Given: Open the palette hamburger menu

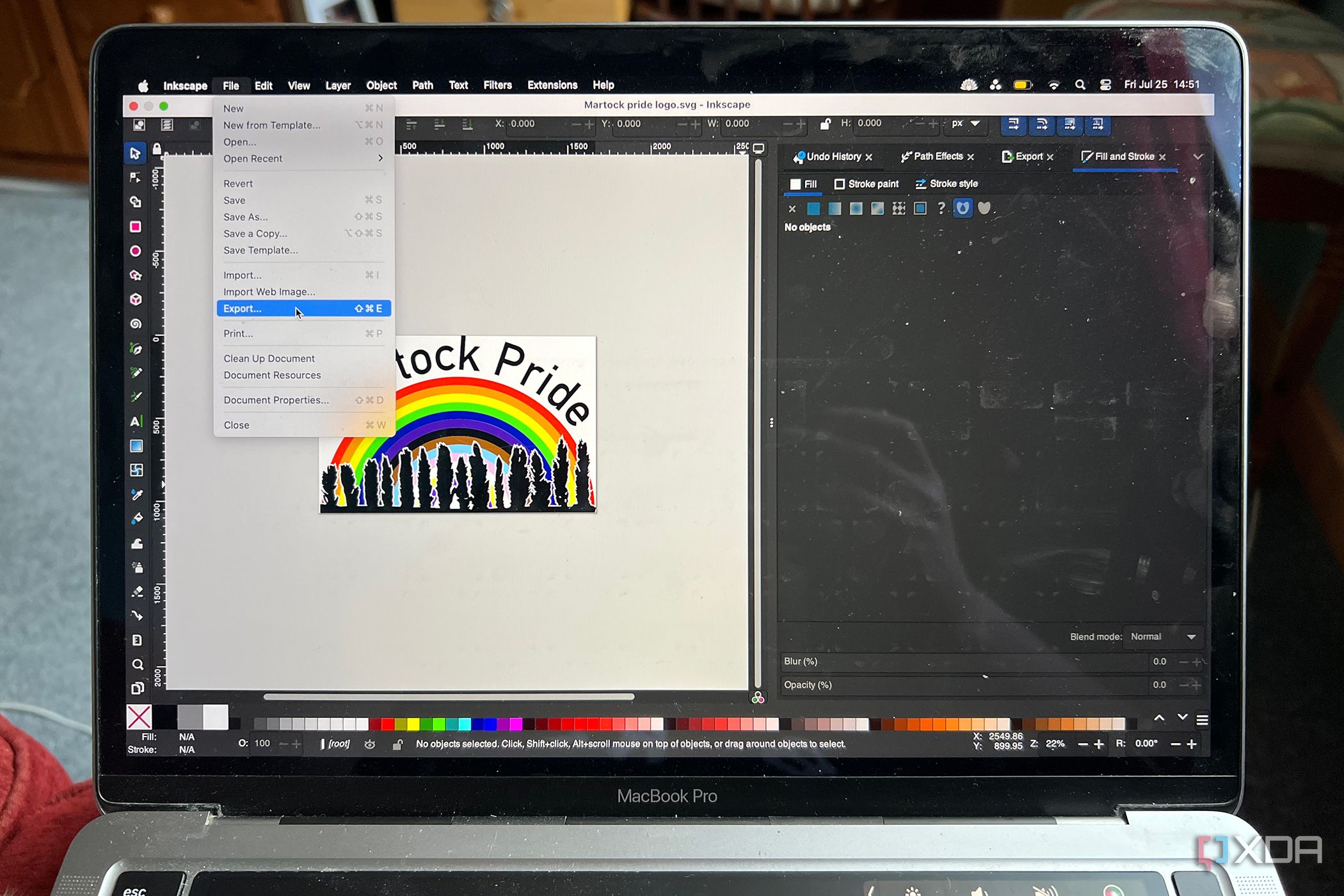Looking at the screenshot, I should pyautogui.click(x=1202, y=721).
